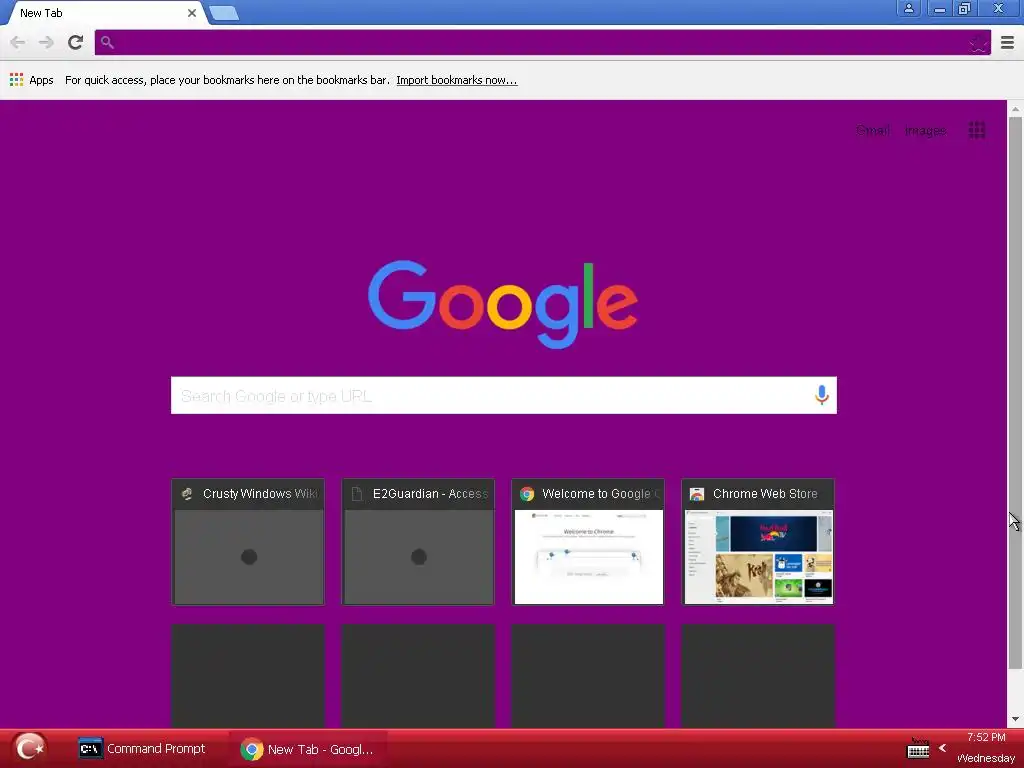Switch to Command Prompt in the taskbar
Screen dimensions: 1024x768
click(x=142, y=748)
